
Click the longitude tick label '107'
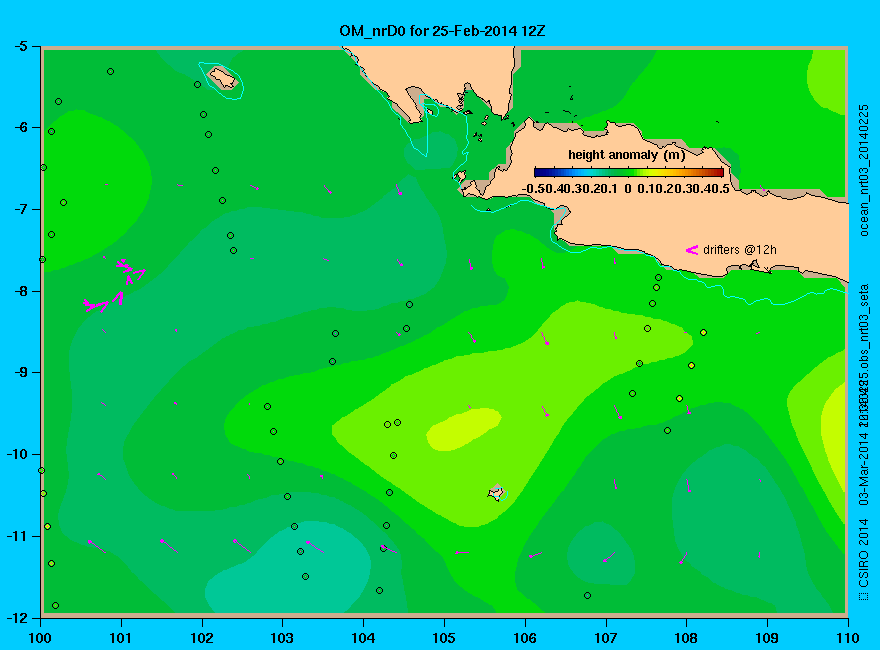[x=606, y=638]
